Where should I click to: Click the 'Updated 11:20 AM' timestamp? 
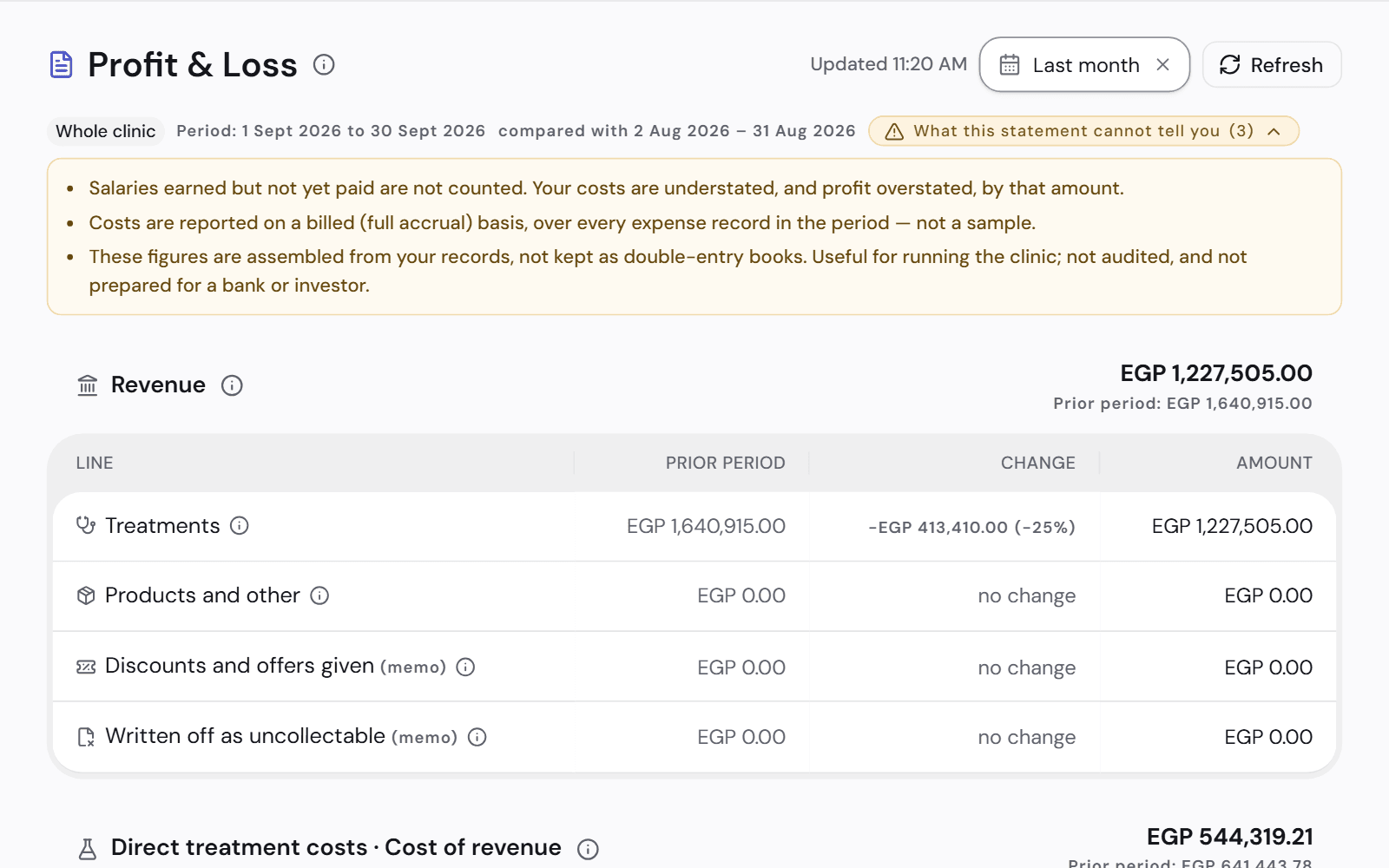[x=888, y=64]
